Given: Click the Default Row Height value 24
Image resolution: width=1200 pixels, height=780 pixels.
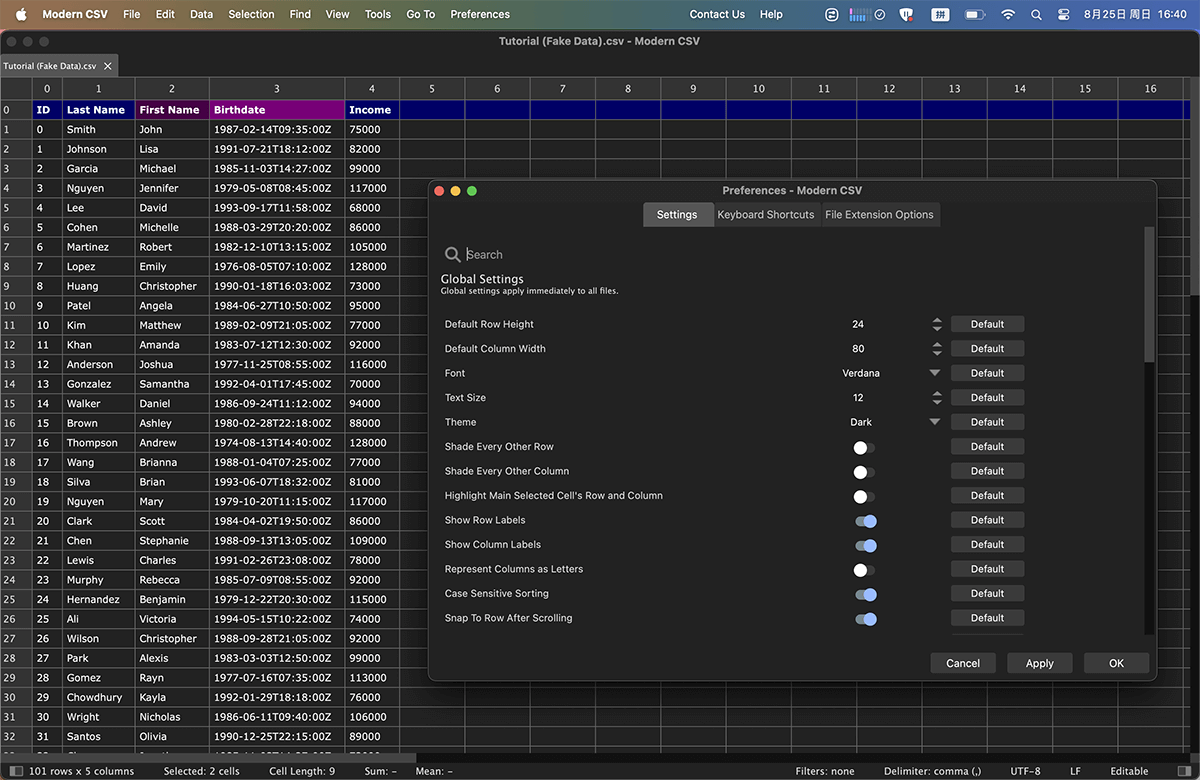Looking at the screenshot, I should (x=858, y=324).
